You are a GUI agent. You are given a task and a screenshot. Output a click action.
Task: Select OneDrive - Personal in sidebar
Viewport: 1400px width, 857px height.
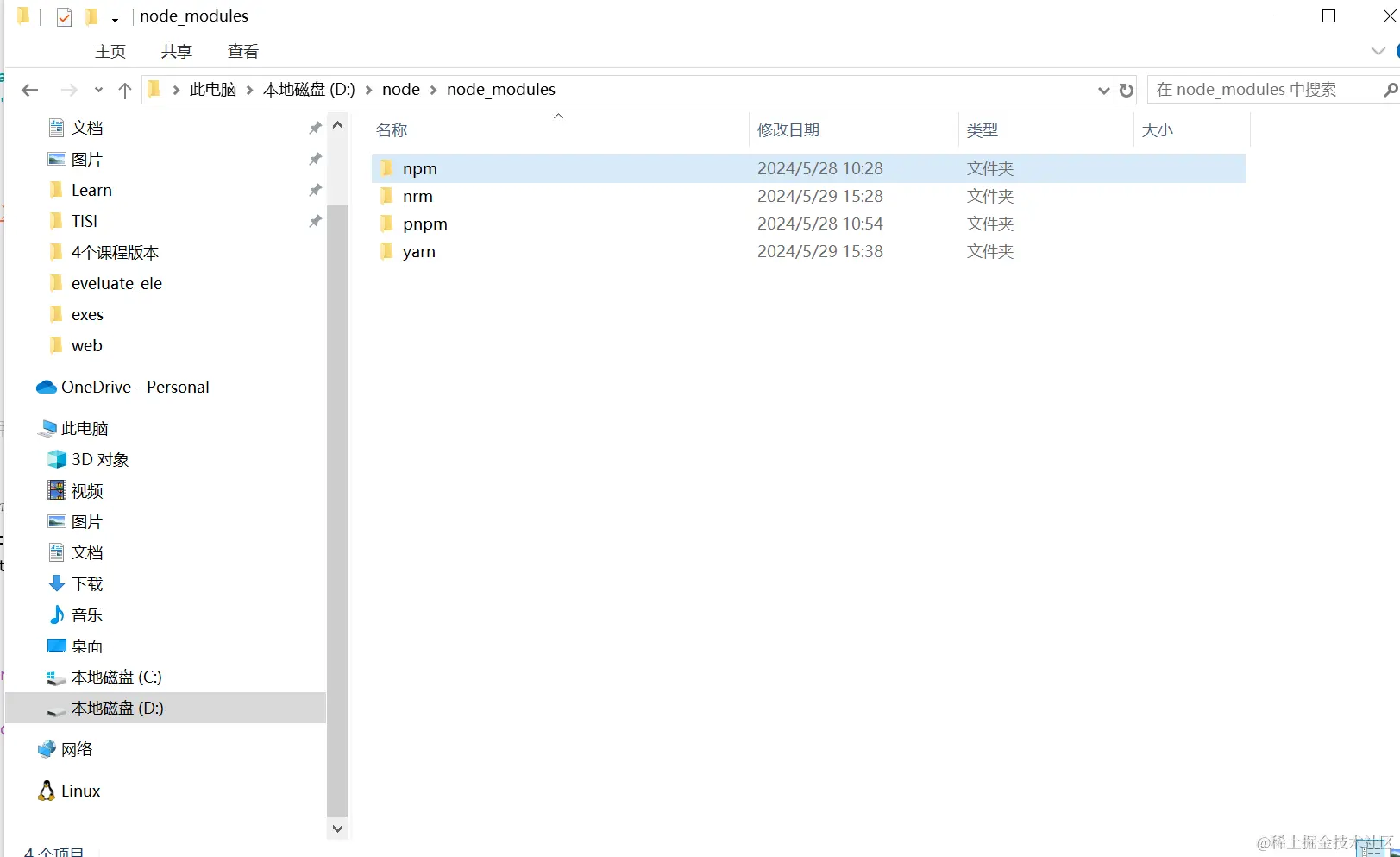pyautogui.click(x=135, y=387)
